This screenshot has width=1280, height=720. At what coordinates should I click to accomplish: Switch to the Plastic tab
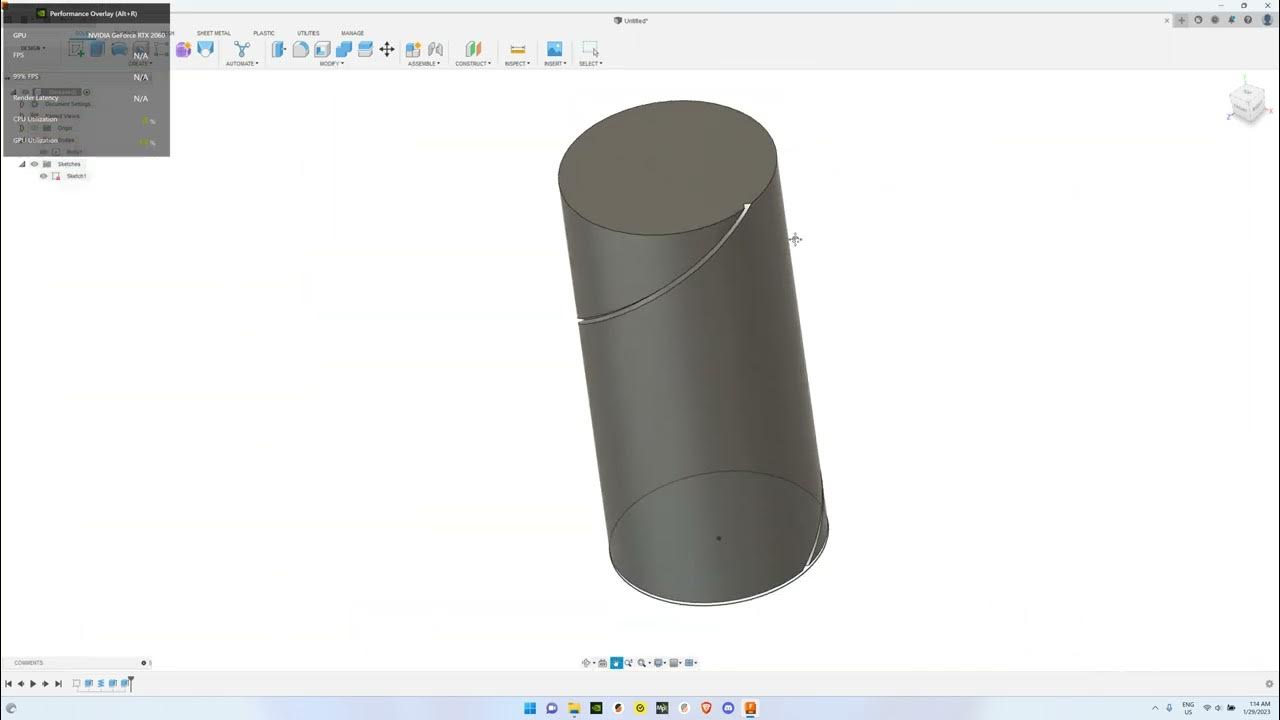coord(264,33)
